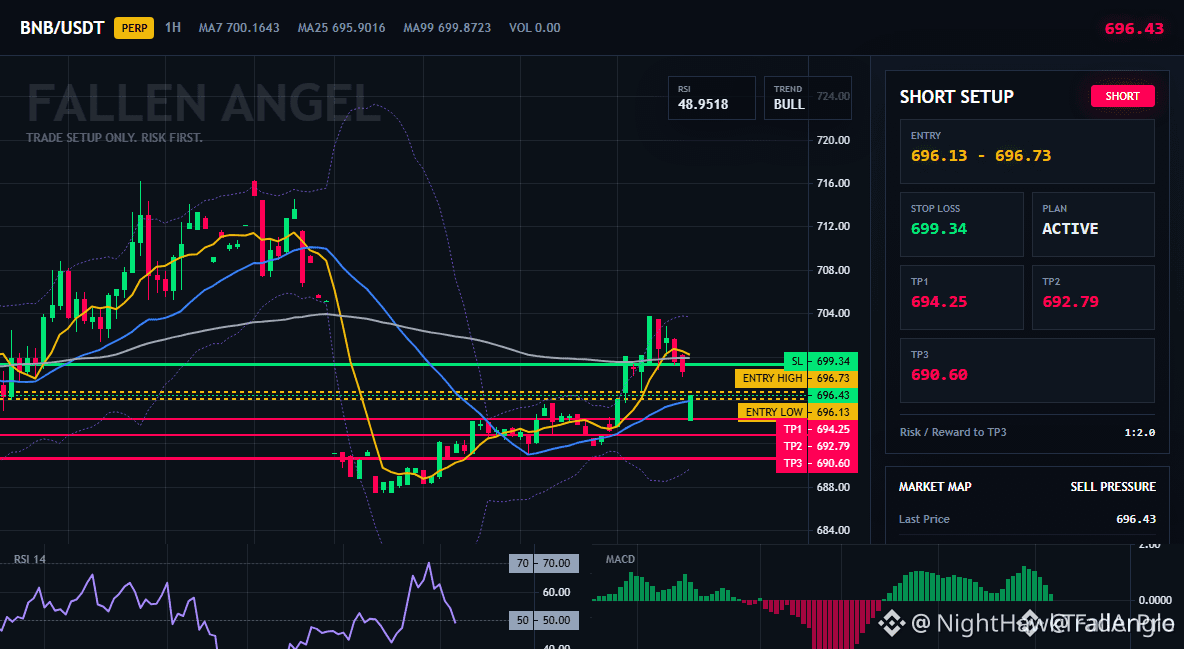Click the RSI 50 level tag
The width and height of the screenshot is (1184, 649).
tap(544, 620)
